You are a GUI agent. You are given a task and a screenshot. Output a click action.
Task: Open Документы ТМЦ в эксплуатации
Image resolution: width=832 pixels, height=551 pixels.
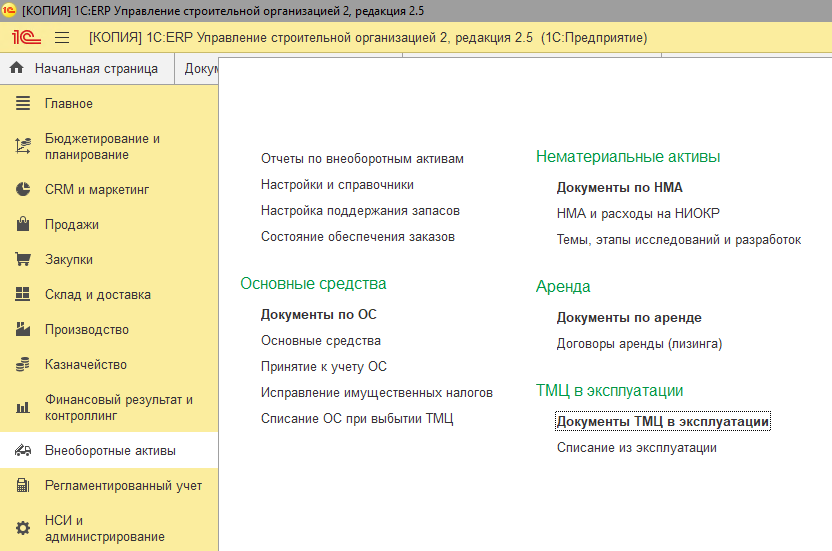662,422
